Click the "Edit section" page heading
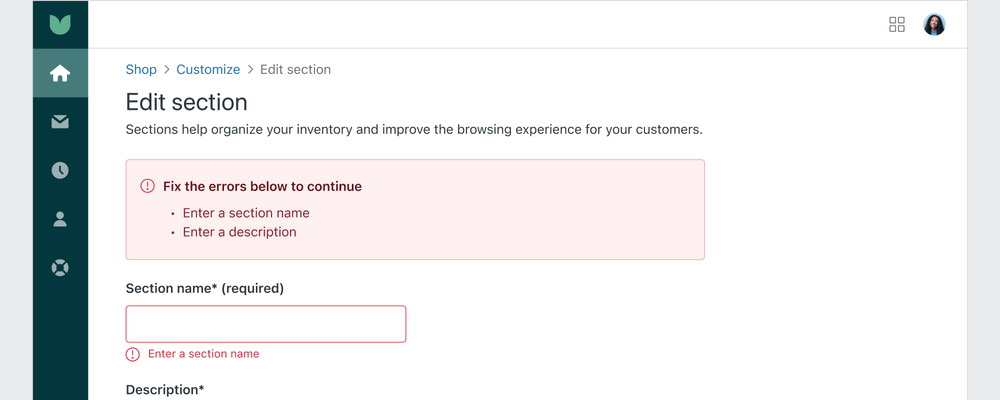 point(186,102)
